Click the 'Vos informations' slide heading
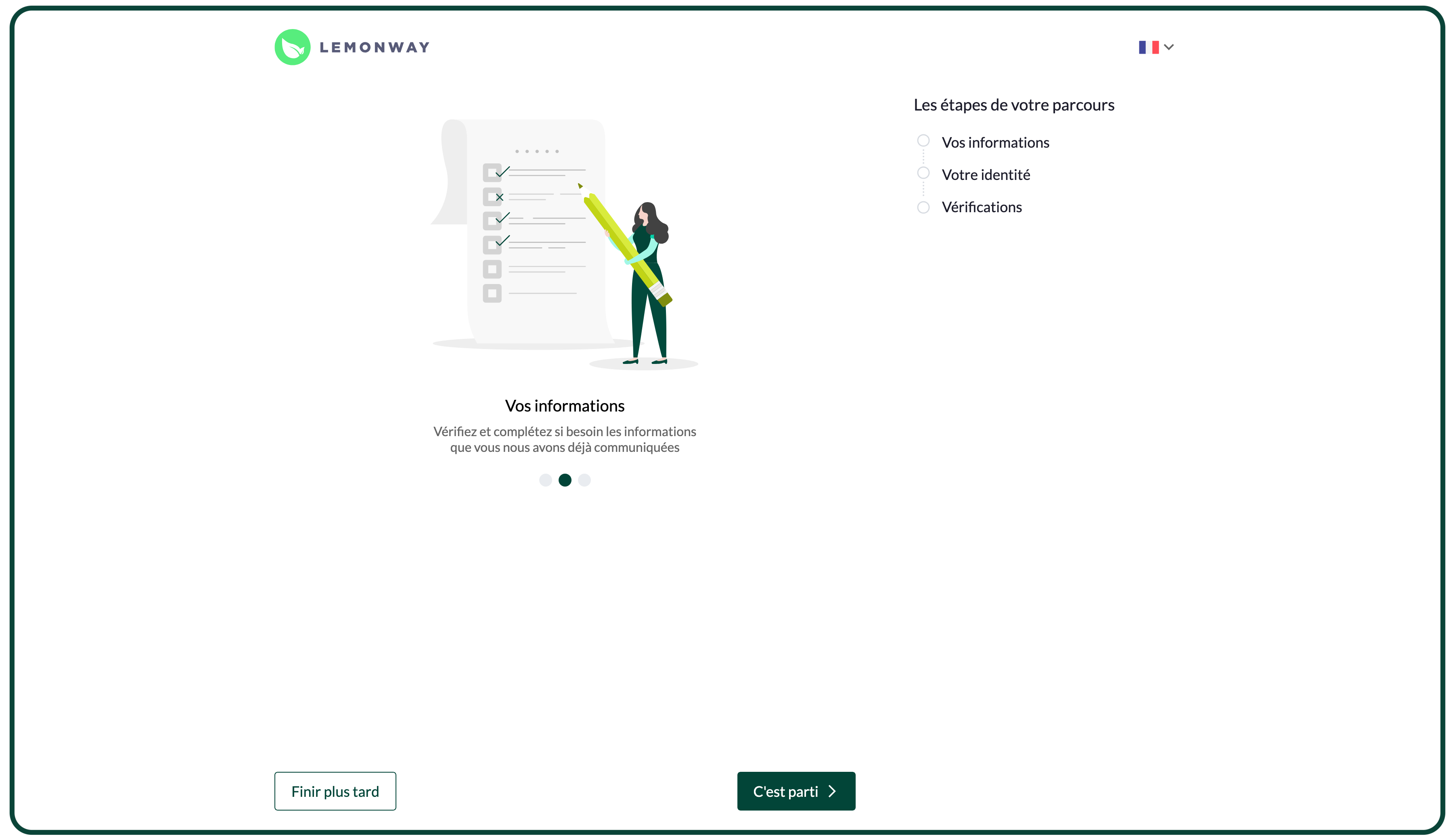Viewport: 1453px width, 840px height. [x=565, y=406]
